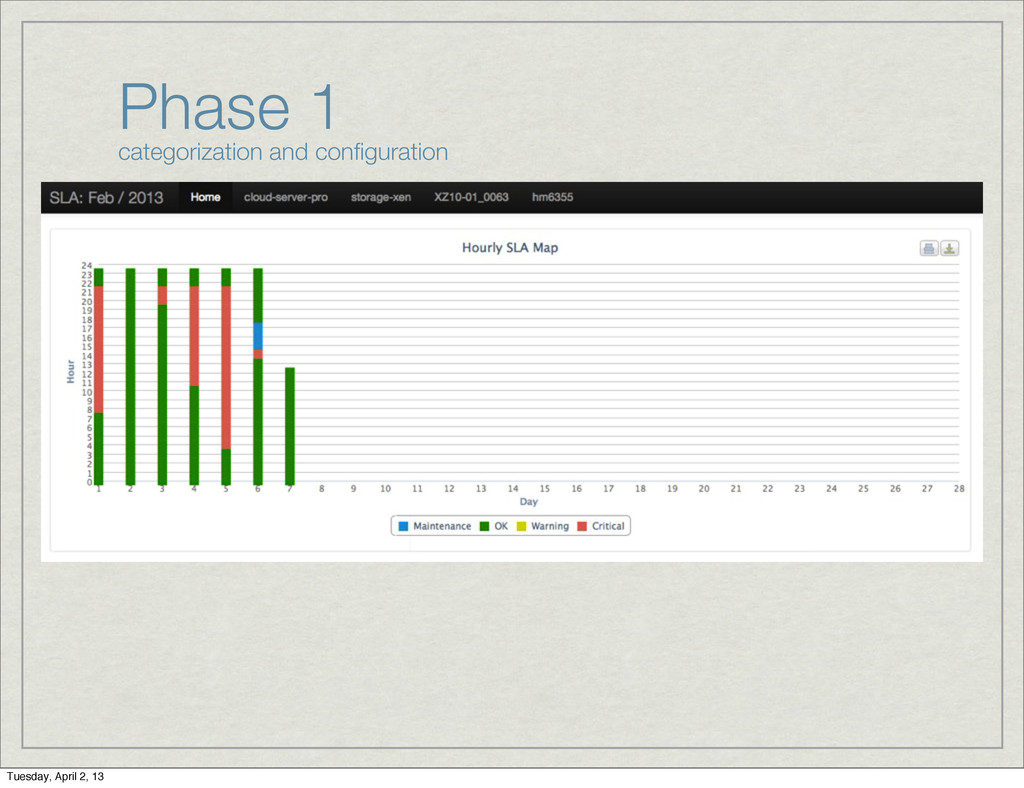This screenshot has width=1024, height=788.
Task: Click the red critical segment on day 4
Action: [194, 336]
